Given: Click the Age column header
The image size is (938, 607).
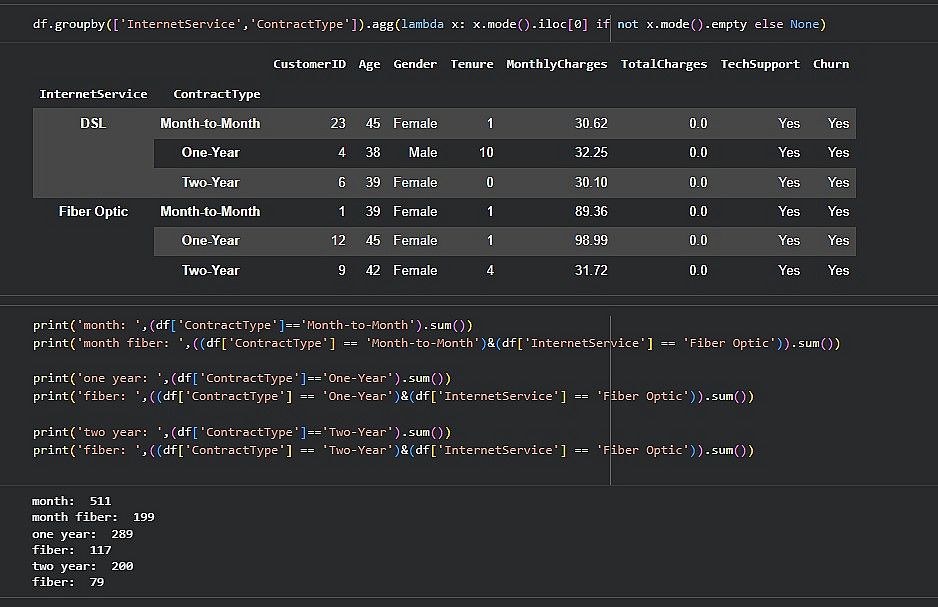Looking at the screenshot, I should [369, 64].
